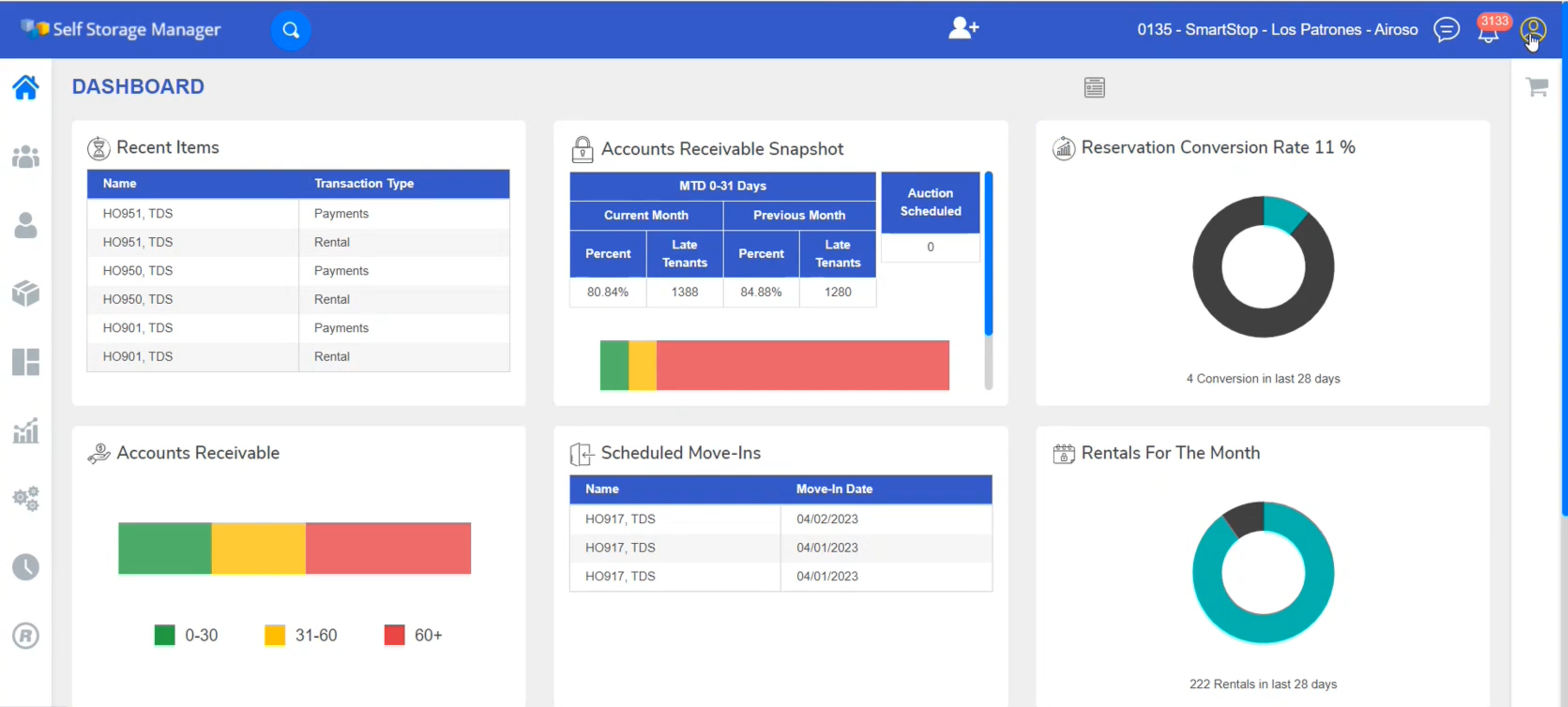Click the circled R sidebar icon
Viewport: 1568px width, 707px height.
(x=26, y=636)
